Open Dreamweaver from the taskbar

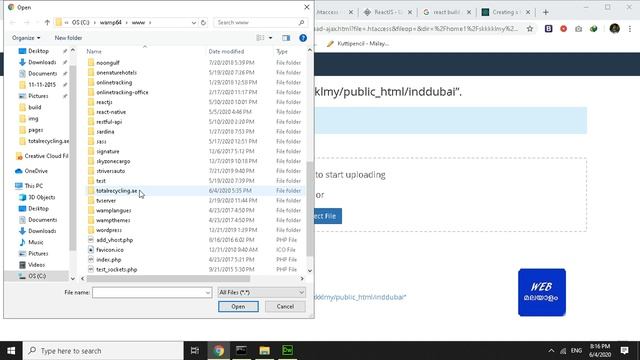287,351
